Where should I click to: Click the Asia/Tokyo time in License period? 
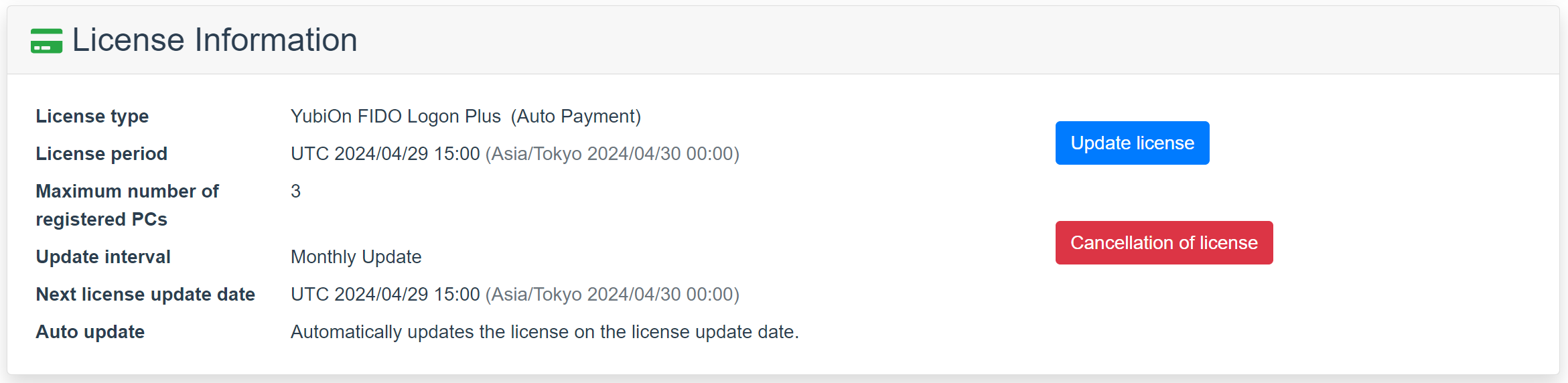click(612, 154)
